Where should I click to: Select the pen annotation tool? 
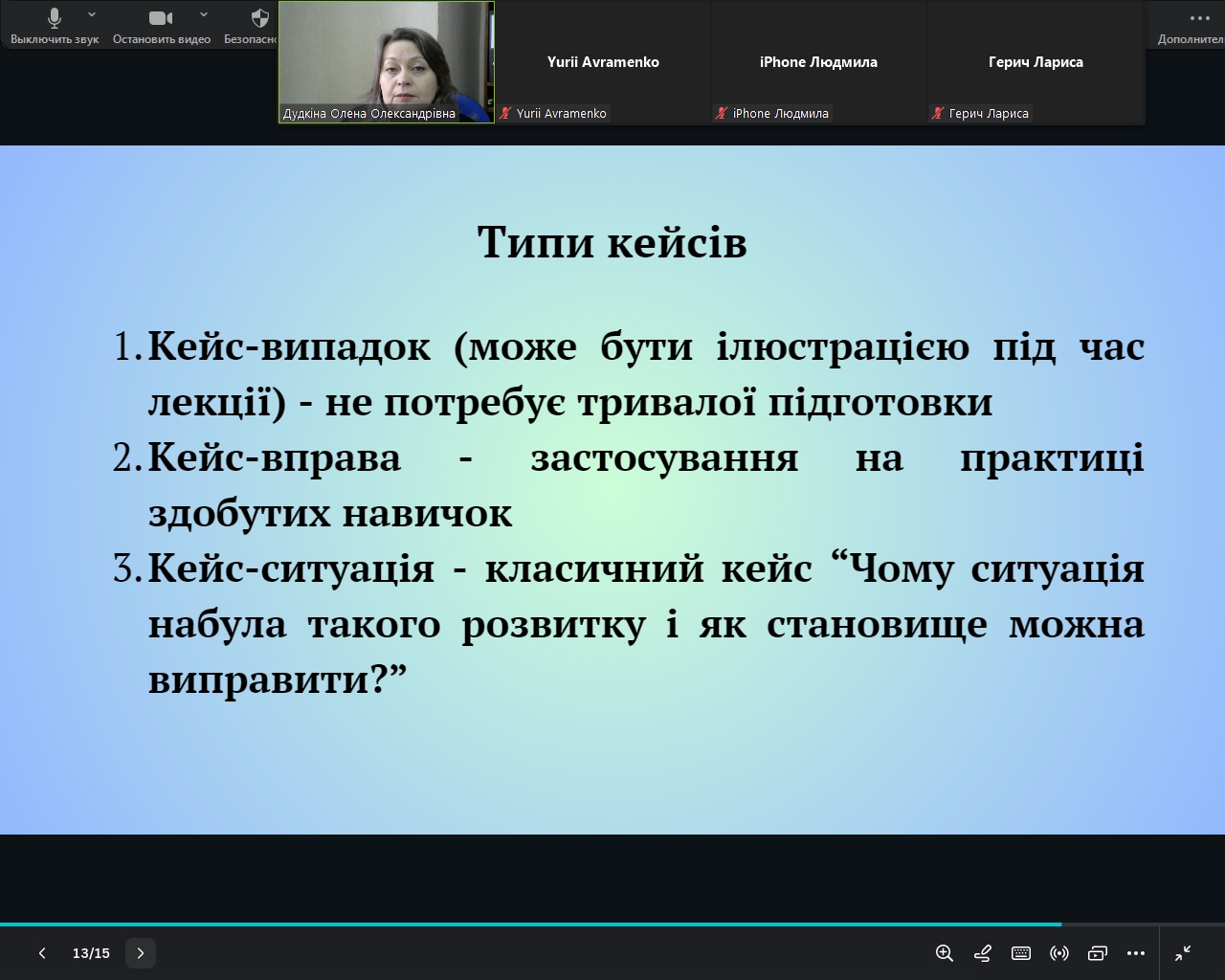tap(983, 953)
